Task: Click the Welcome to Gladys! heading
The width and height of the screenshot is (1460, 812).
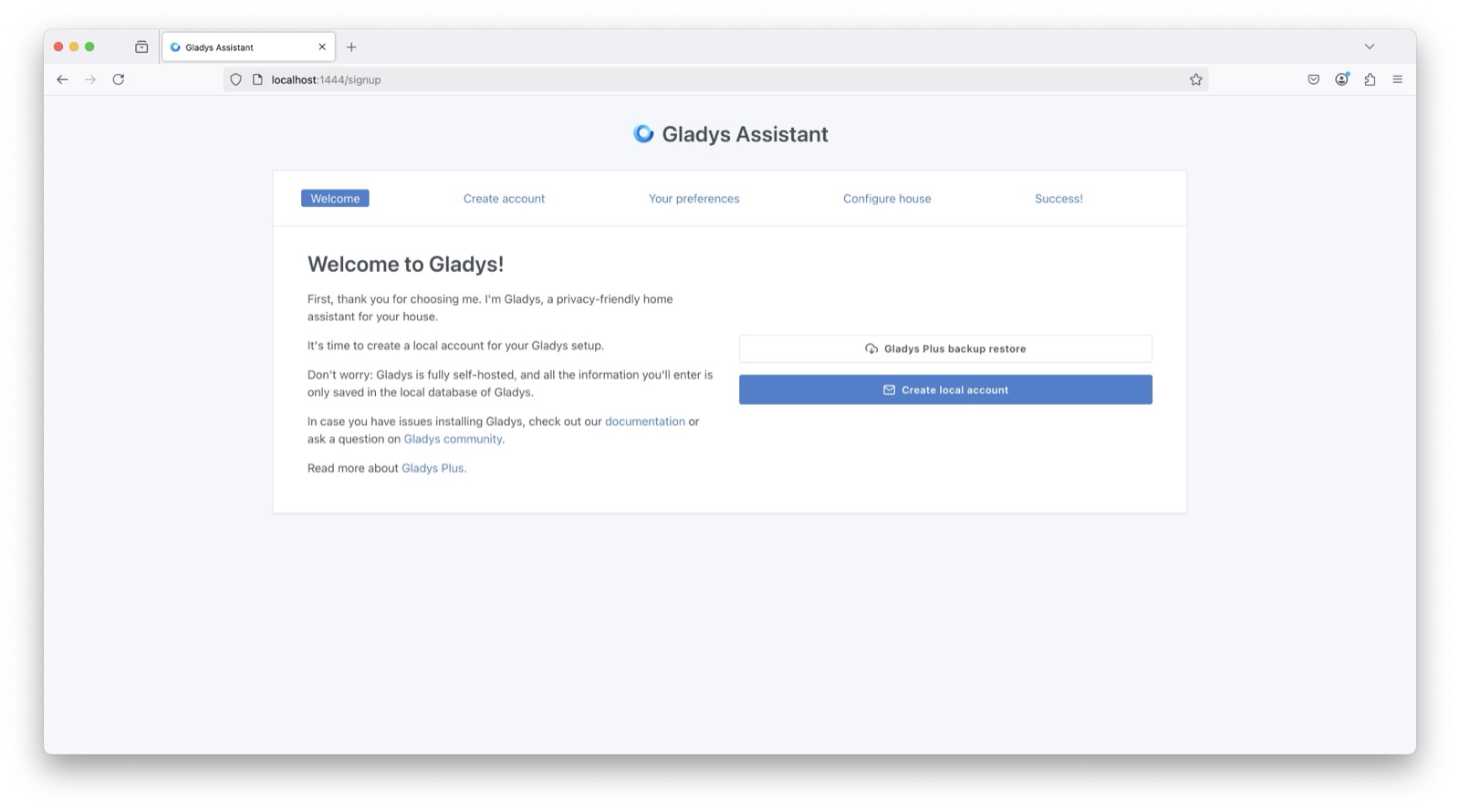Action: tap(405, 265)
